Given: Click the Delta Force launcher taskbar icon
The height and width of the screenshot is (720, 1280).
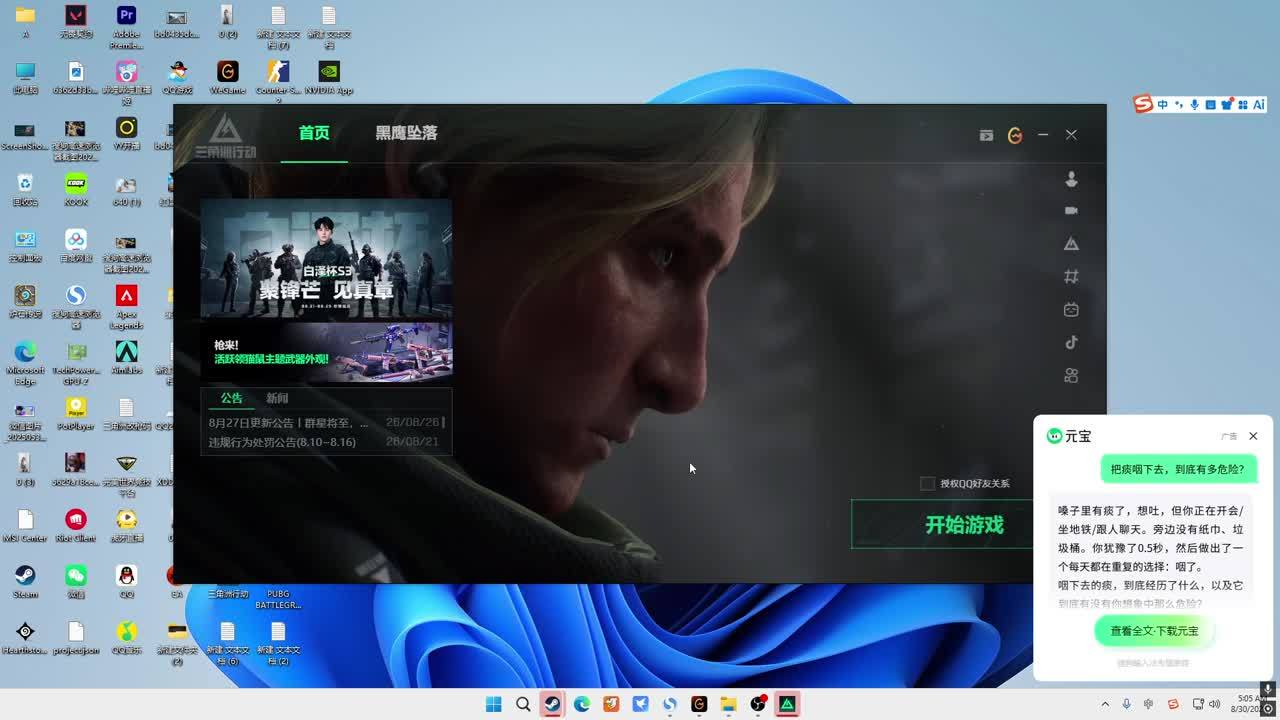Looking at the screenshot, I should click(787, 704).
